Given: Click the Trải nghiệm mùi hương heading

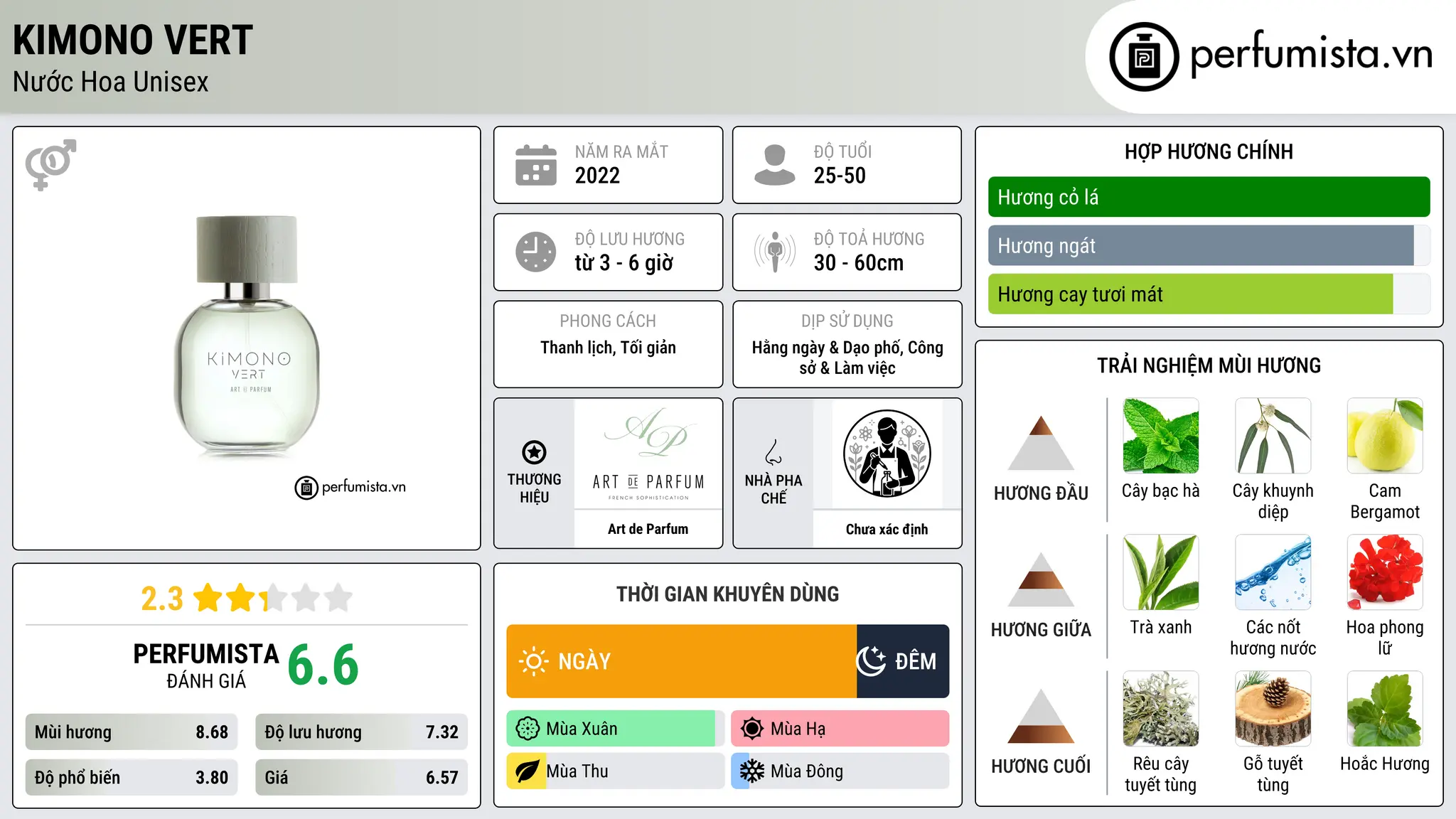Looking at the screenshot, I should [x=1209, y=365].
